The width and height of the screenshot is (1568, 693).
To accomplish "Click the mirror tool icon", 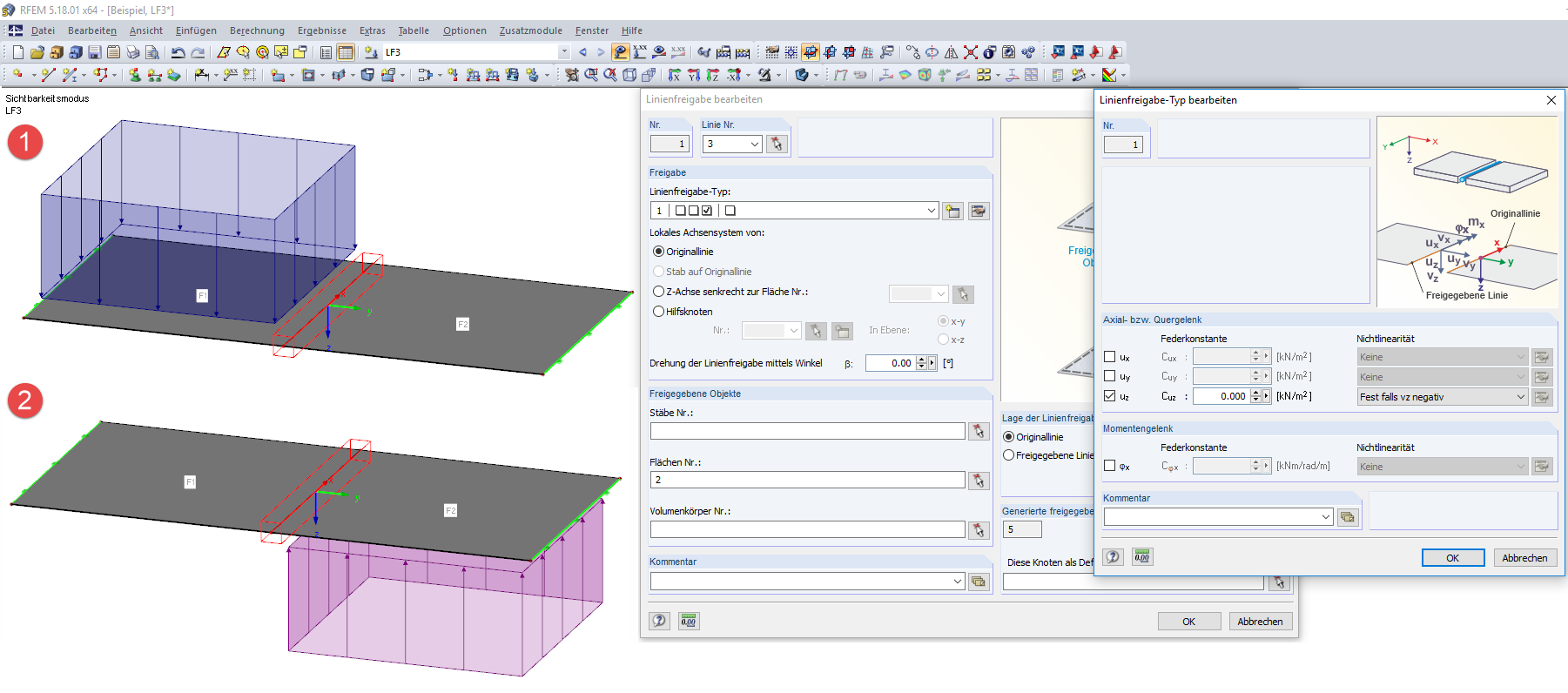I will tap(951, 52).
